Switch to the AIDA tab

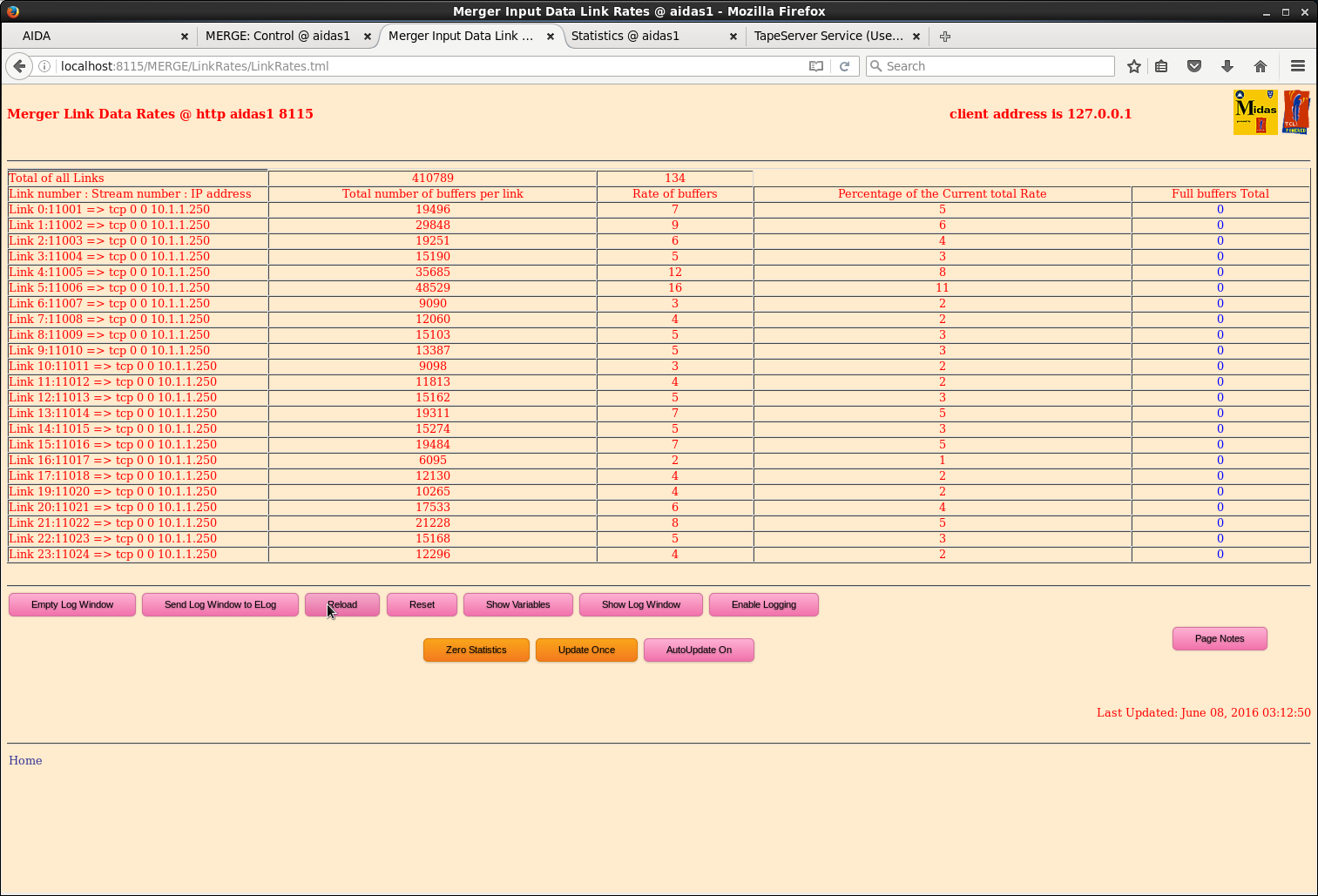pos(99,36)
